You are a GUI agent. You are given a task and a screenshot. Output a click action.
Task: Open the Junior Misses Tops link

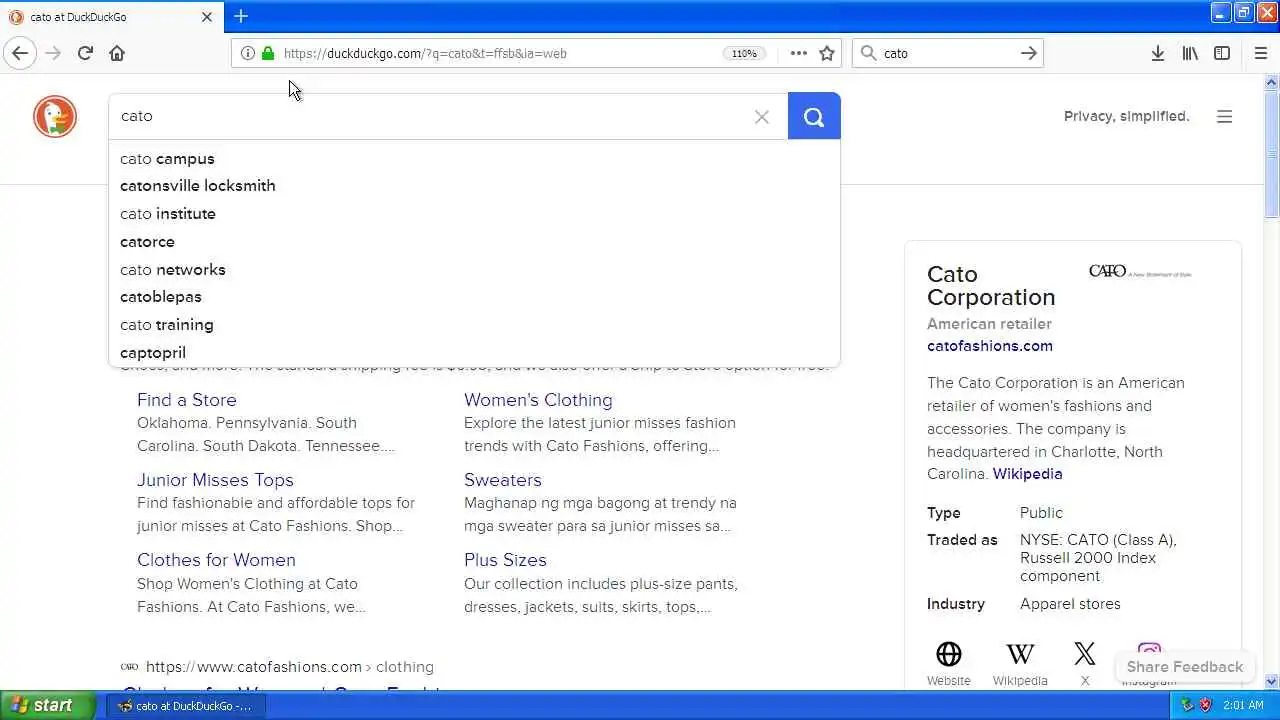coord(215,480)
